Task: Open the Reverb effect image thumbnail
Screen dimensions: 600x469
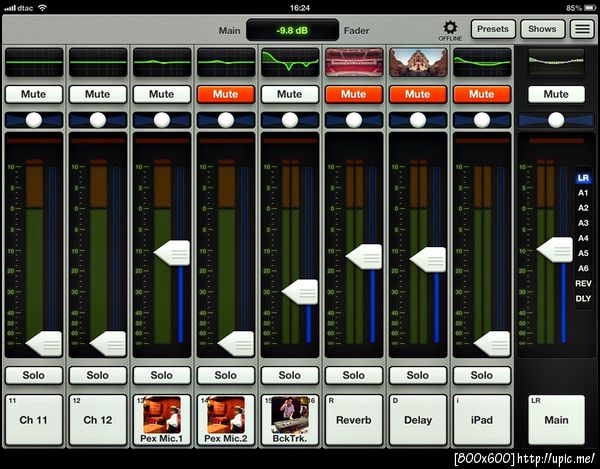Action: coord(354,62)
